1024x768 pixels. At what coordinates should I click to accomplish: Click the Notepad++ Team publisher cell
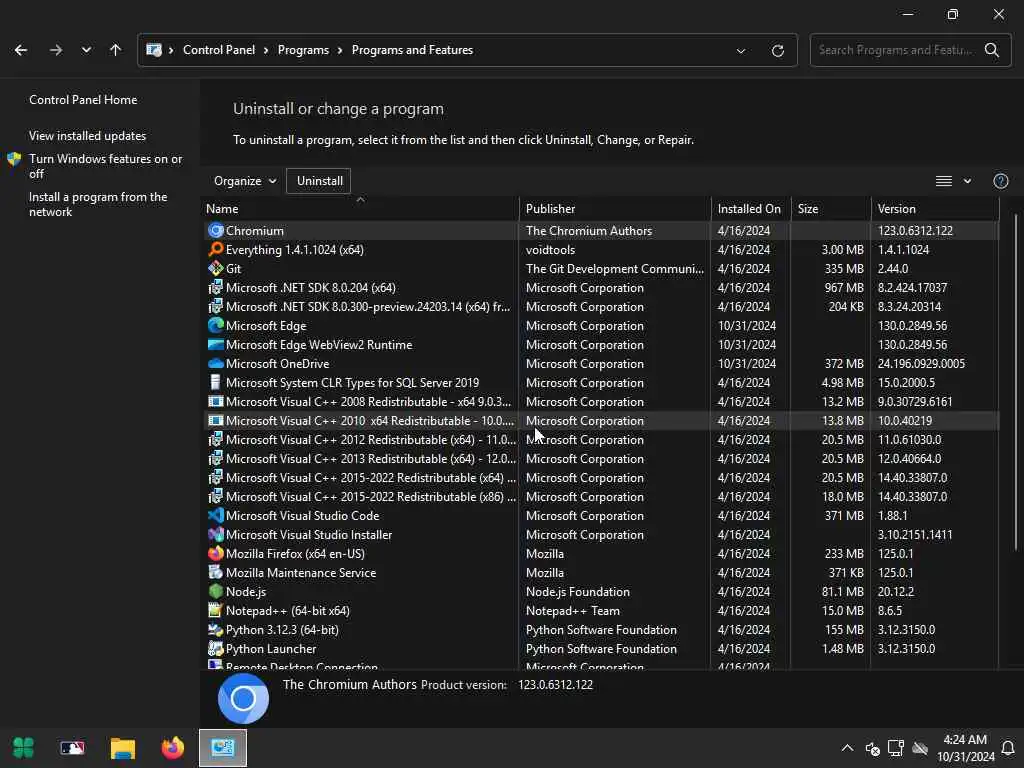pos(573,611)
